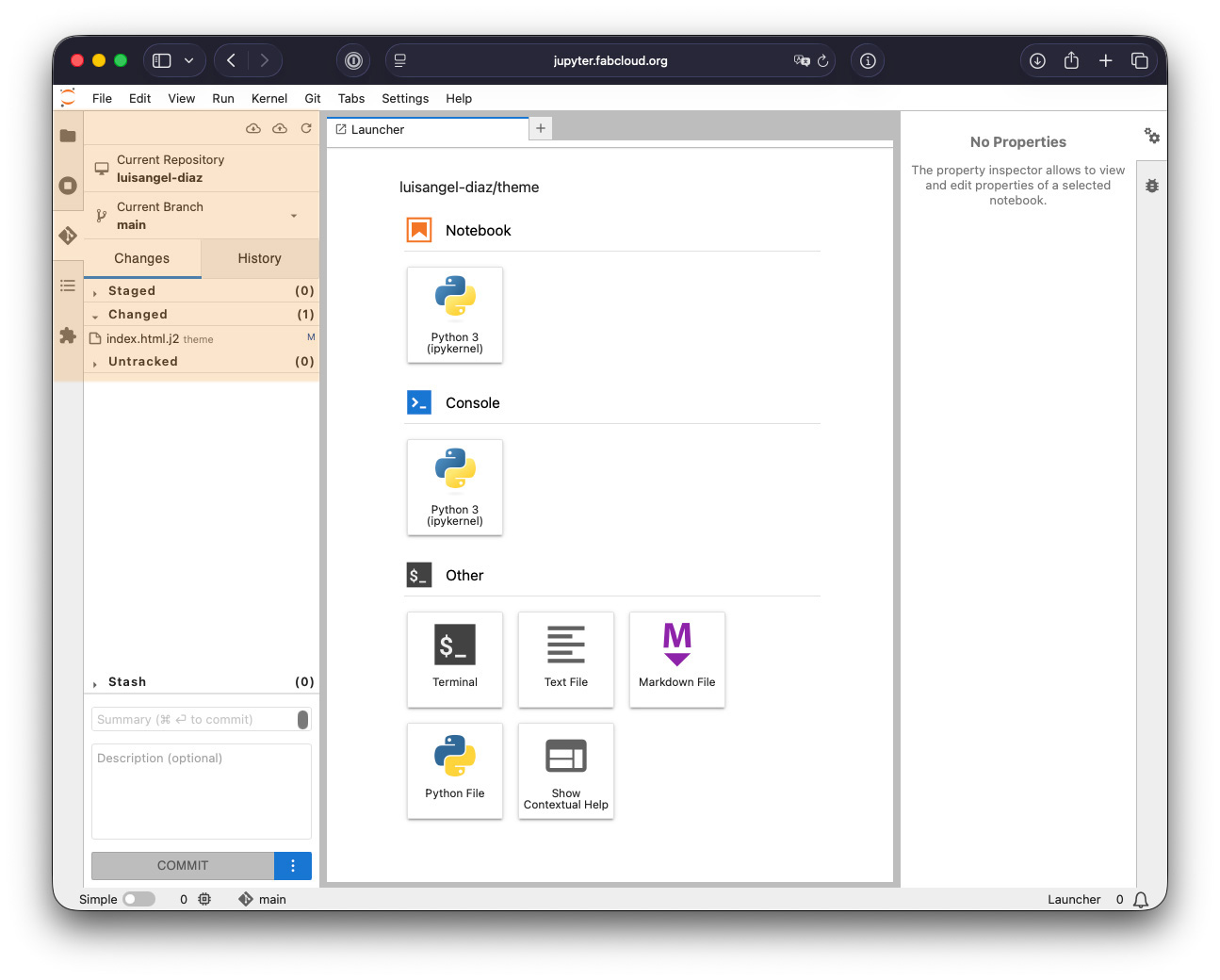
Task: Click the COMMIT button
Action: (x=183, y=866)
